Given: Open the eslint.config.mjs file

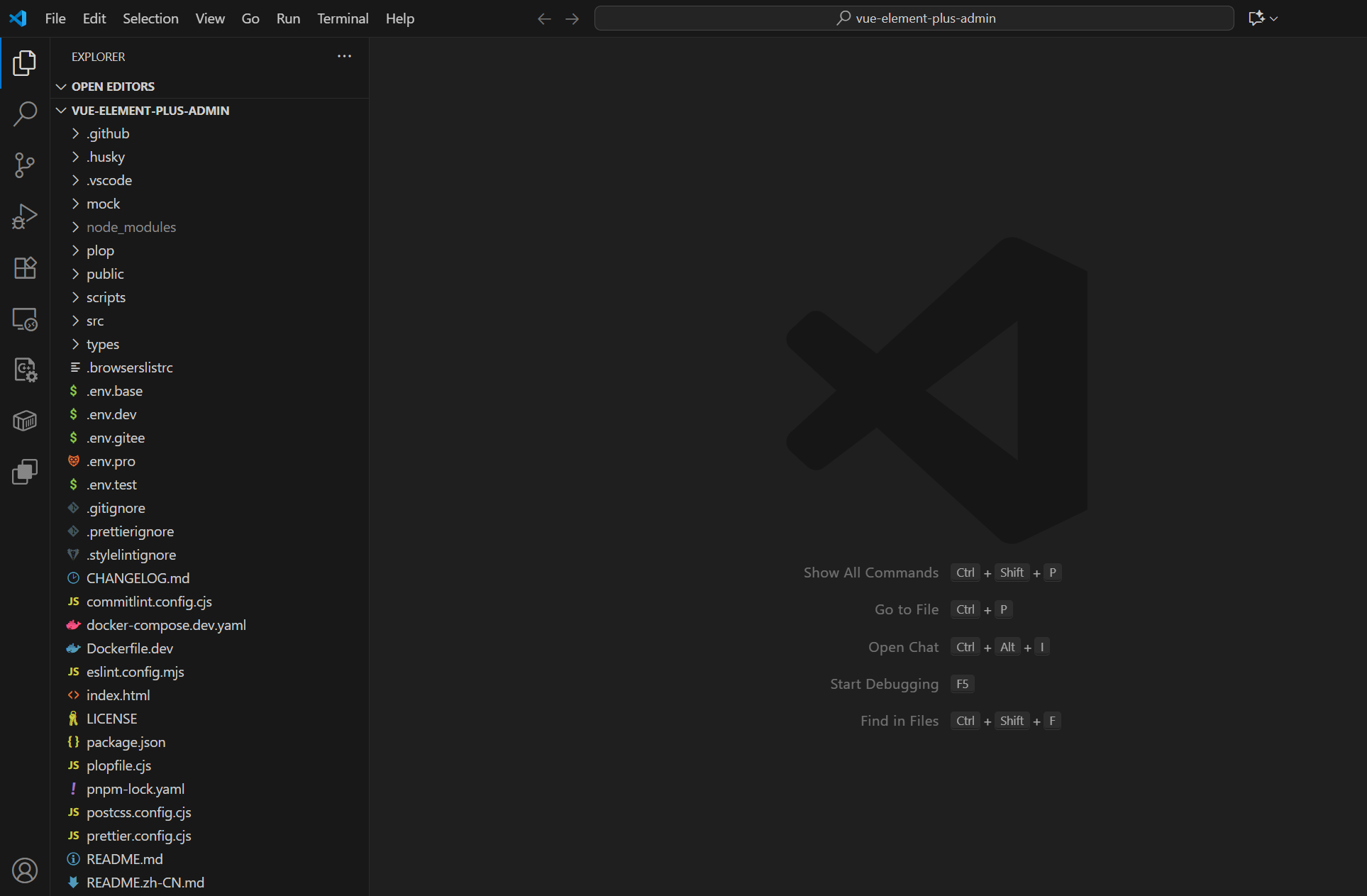Looking at the screenshot, I should click(209, 672).
